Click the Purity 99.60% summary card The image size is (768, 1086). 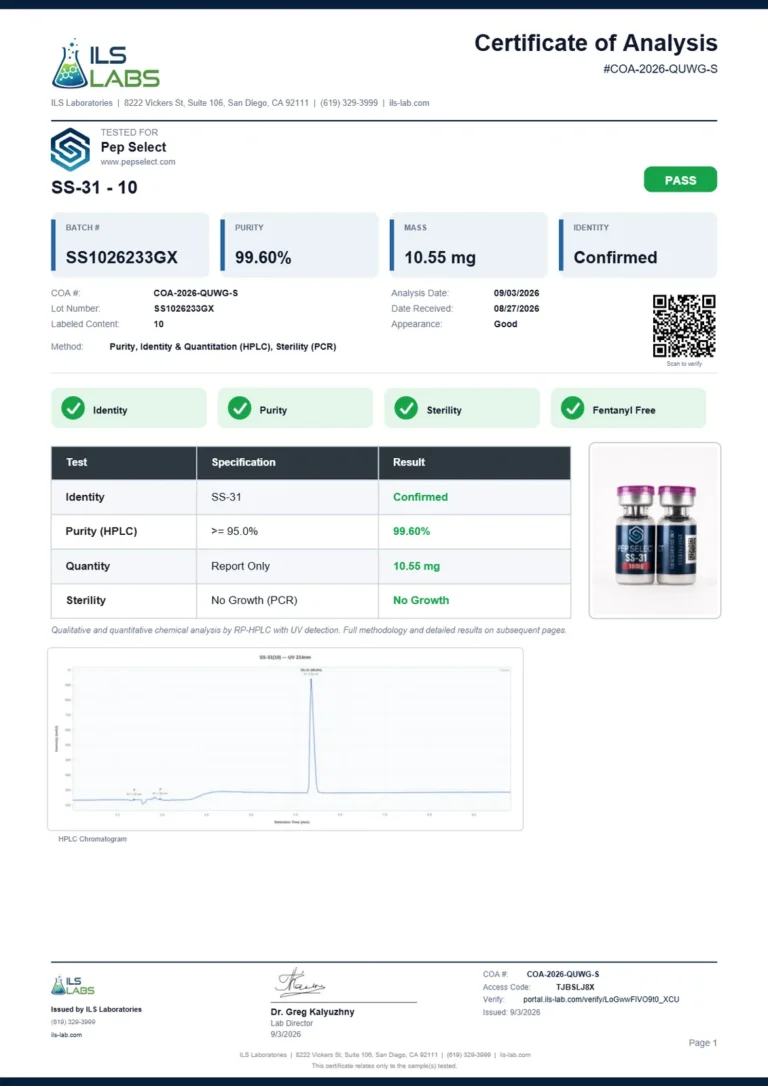point(299,245)
